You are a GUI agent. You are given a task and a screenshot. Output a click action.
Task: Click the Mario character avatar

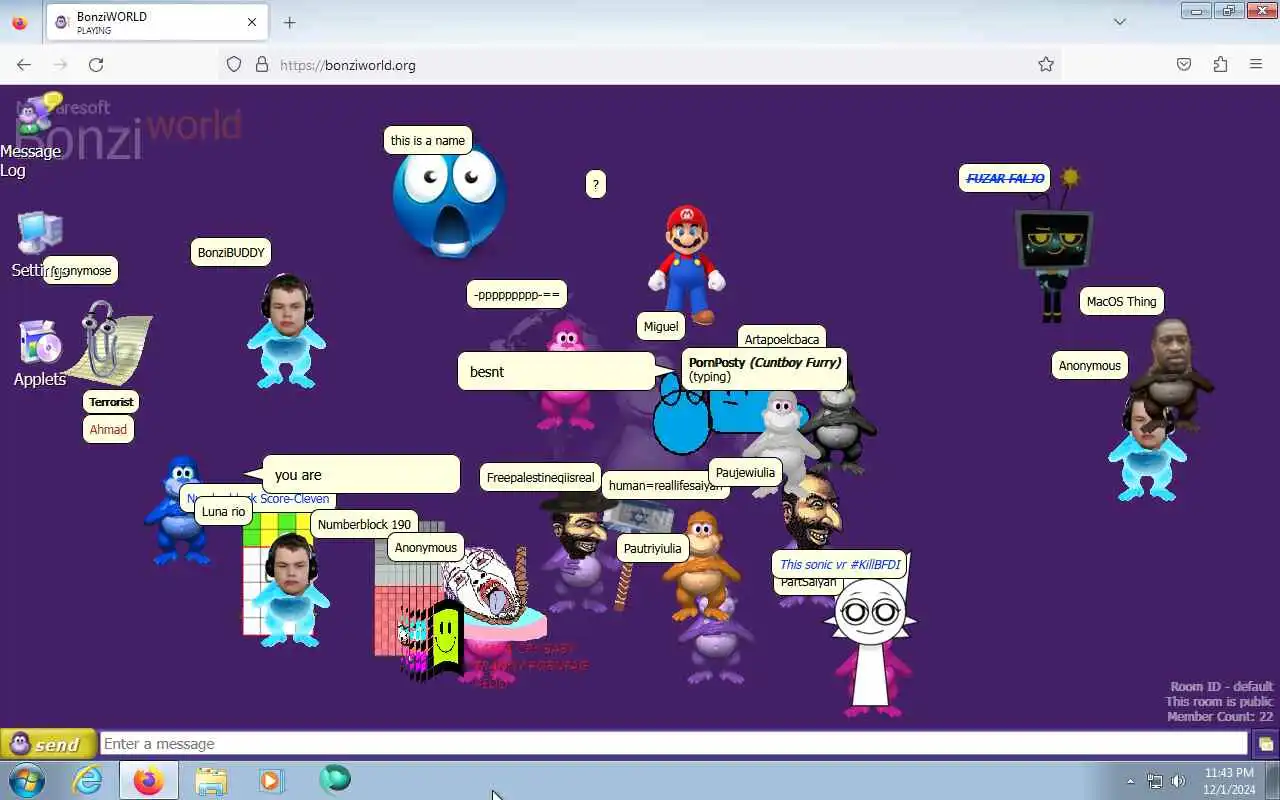687,265
